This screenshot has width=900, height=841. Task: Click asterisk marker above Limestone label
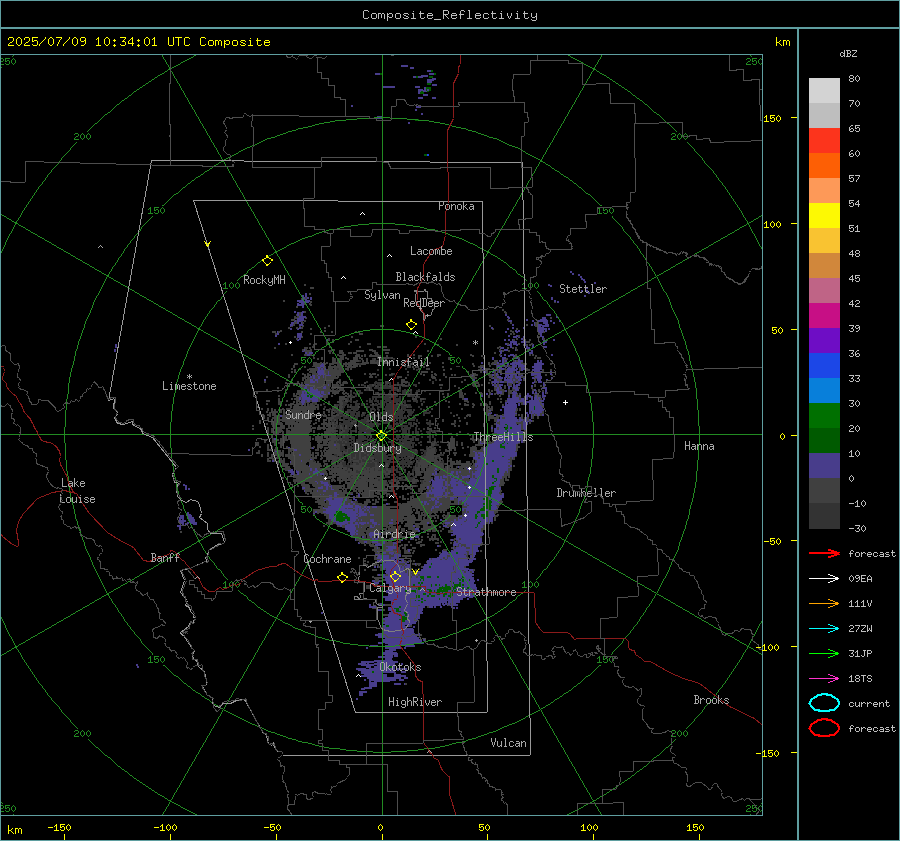pyautogui.click(x=189, y=377)
